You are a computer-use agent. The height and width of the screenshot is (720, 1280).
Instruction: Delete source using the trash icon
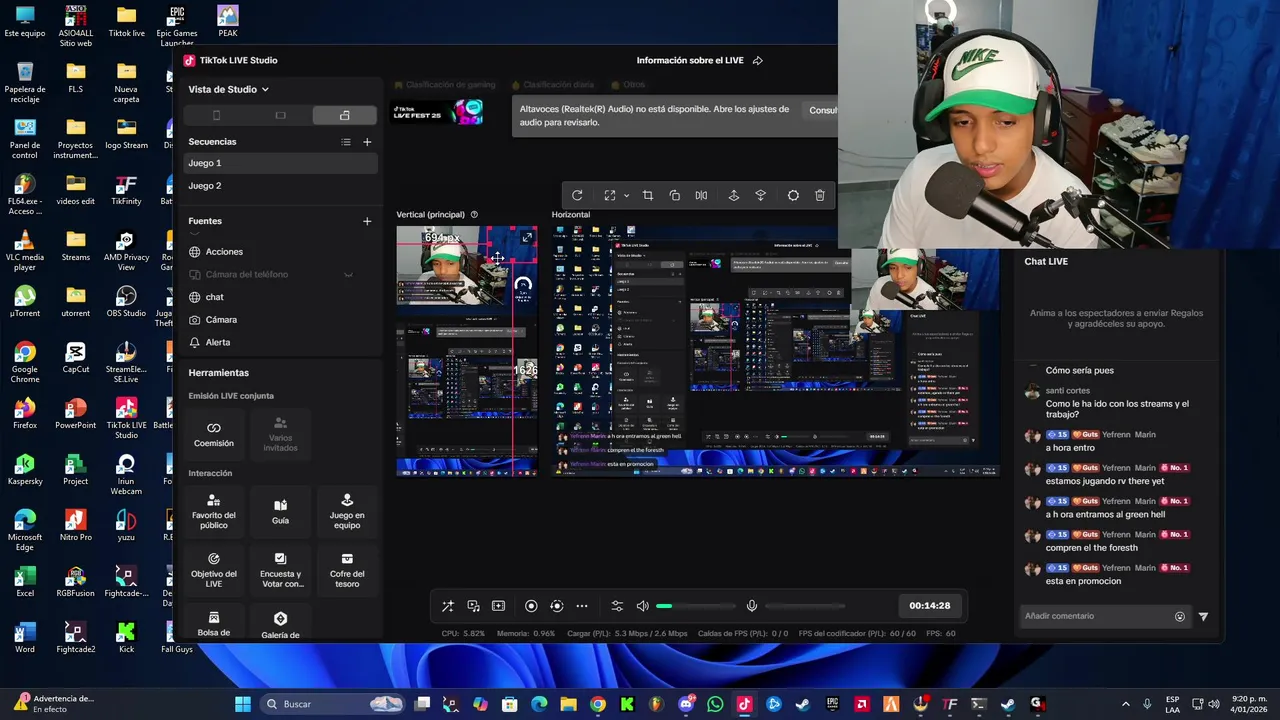click(x=820, y=196)
